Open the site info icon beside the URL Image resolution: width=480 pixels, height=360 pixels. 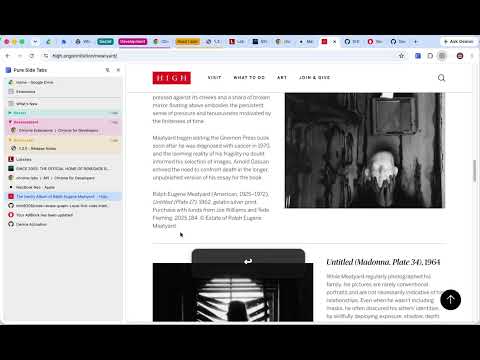pyautogui.click(x=46, y=56)
